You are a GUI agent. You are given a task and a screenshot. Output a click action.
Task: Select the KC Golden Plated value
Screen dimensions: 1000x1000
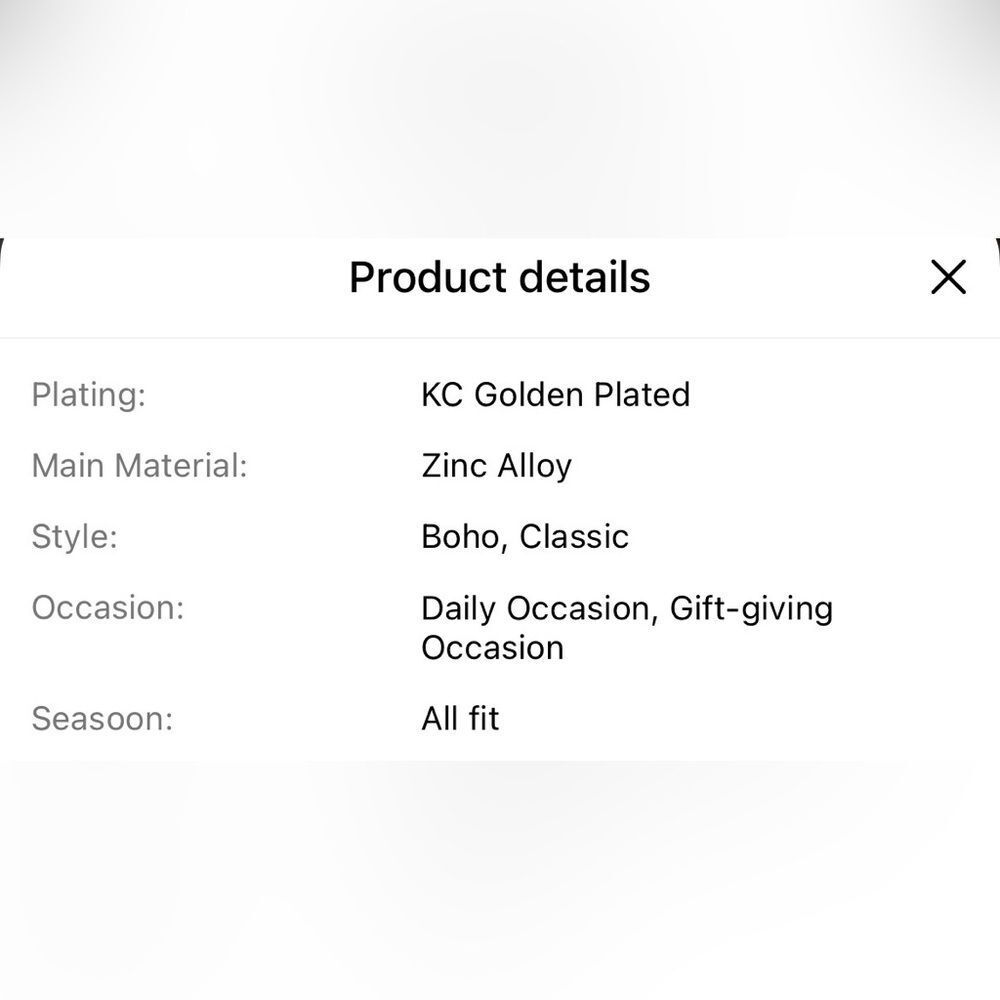coord(555,394)
